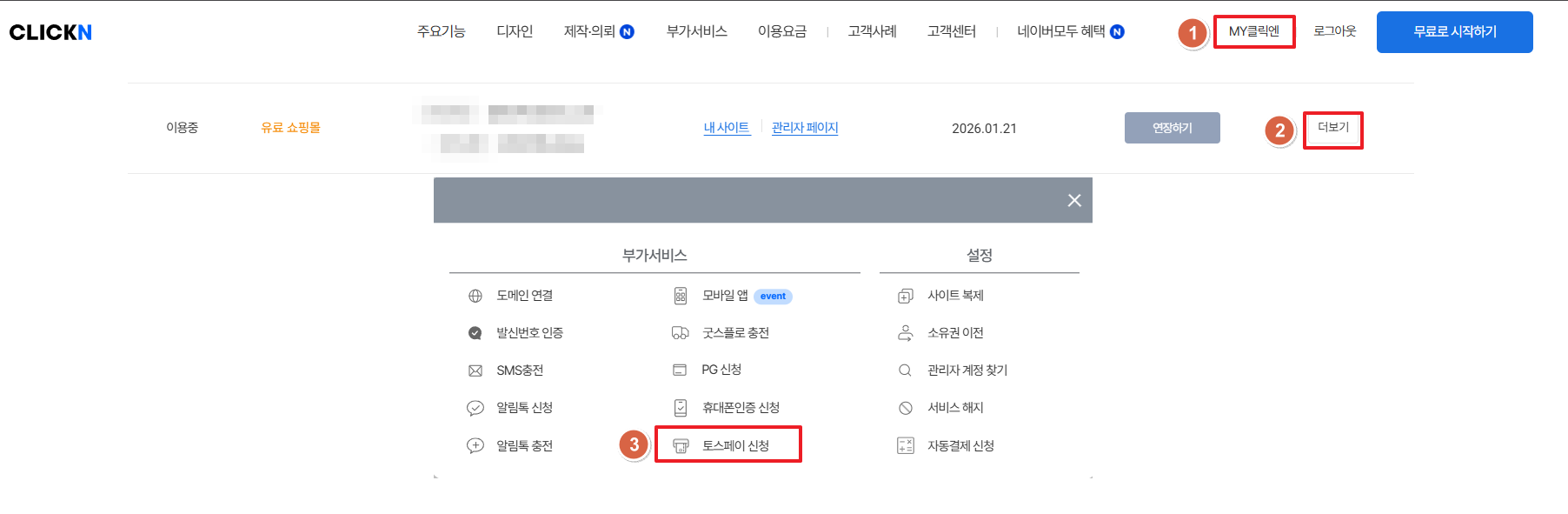The height and width of the screenshot is (514, 1568).
Task: Open the 내 사이트 link
Action: point(727,128)
